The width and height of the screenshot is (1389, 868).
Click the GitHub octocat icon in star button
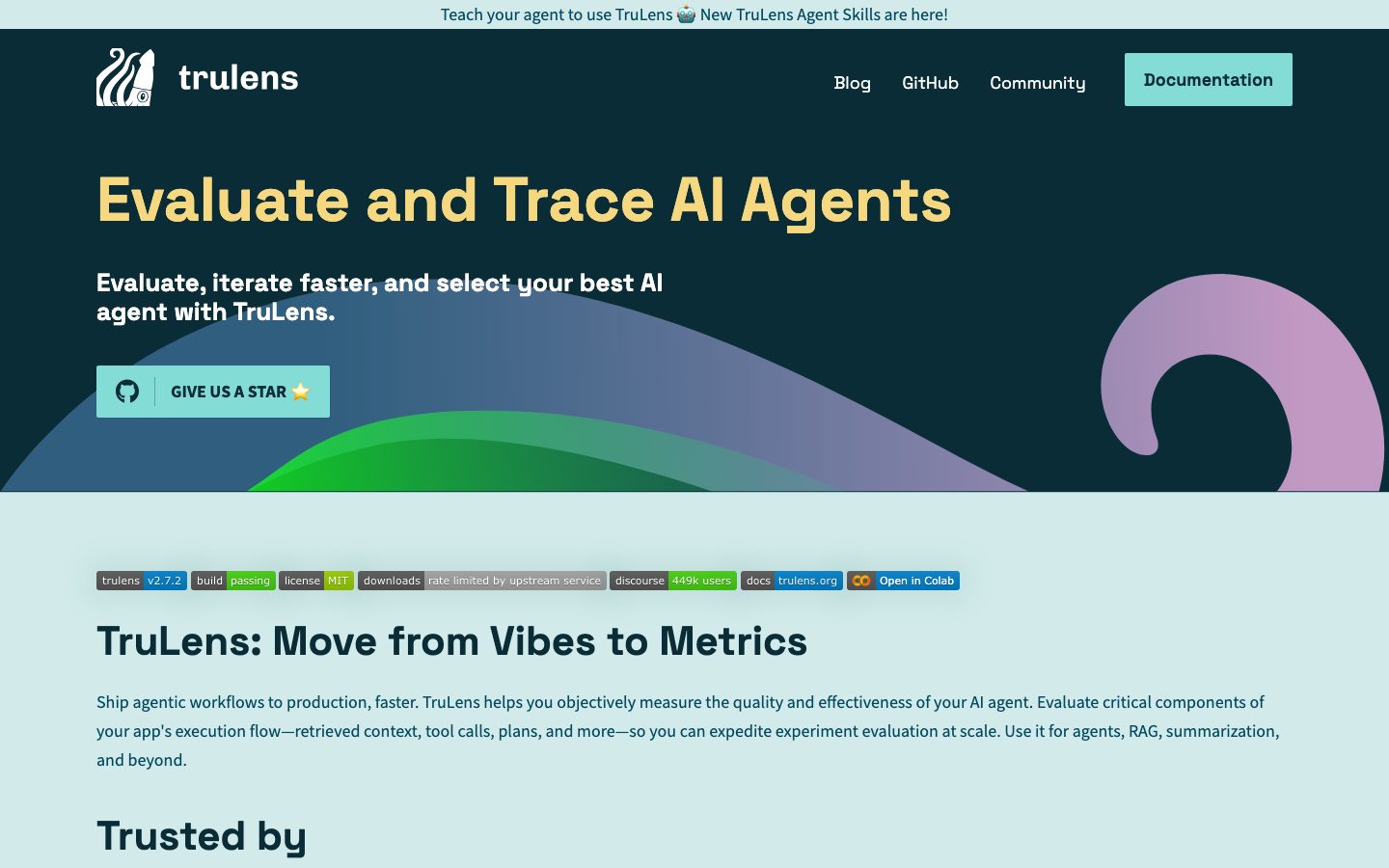pos(127,392)
